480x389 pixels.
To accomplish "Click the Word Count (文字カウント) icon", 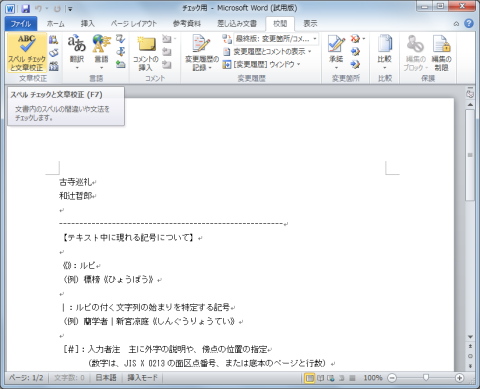I will click(53, 66).
